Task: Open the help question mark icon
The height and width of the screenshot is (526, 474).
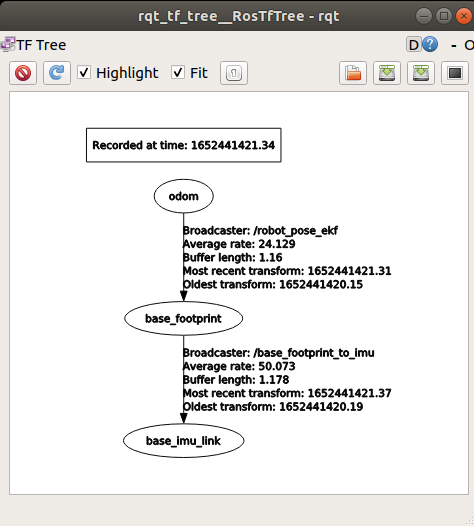Action: (x=430, y=44)
